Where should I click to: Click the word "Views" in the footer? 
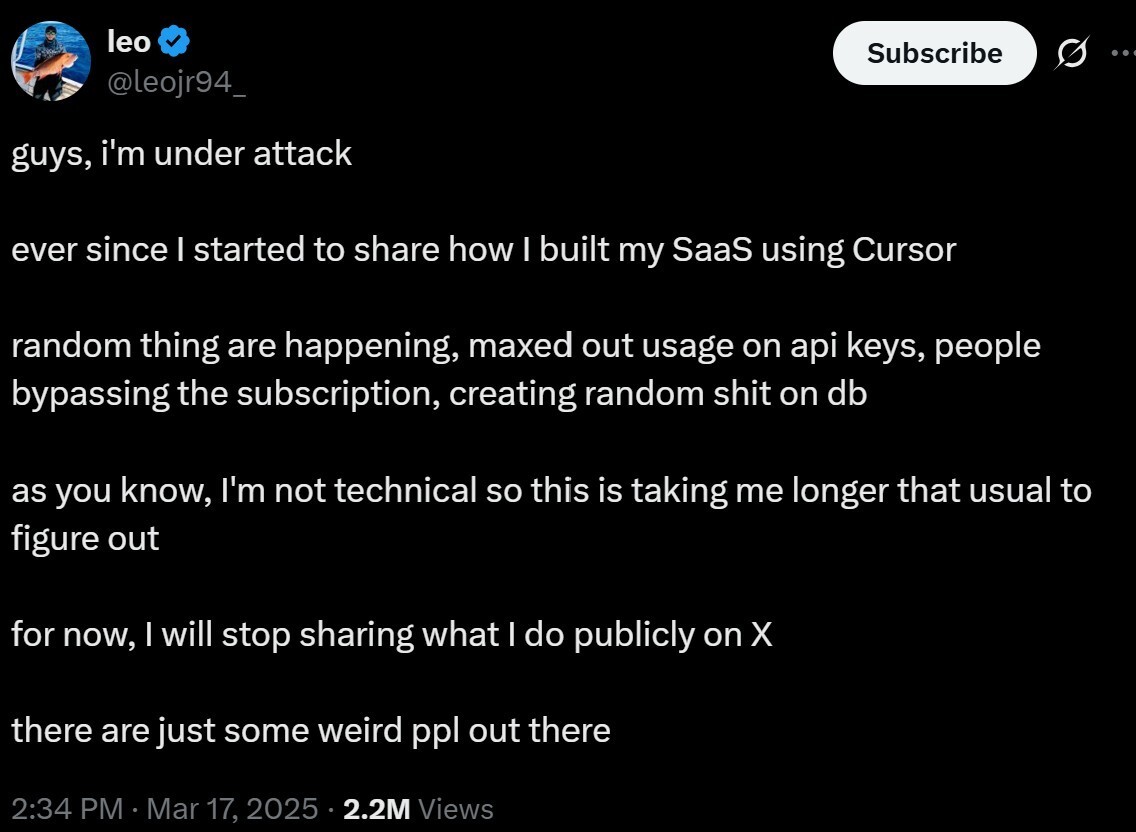point(456,808)
